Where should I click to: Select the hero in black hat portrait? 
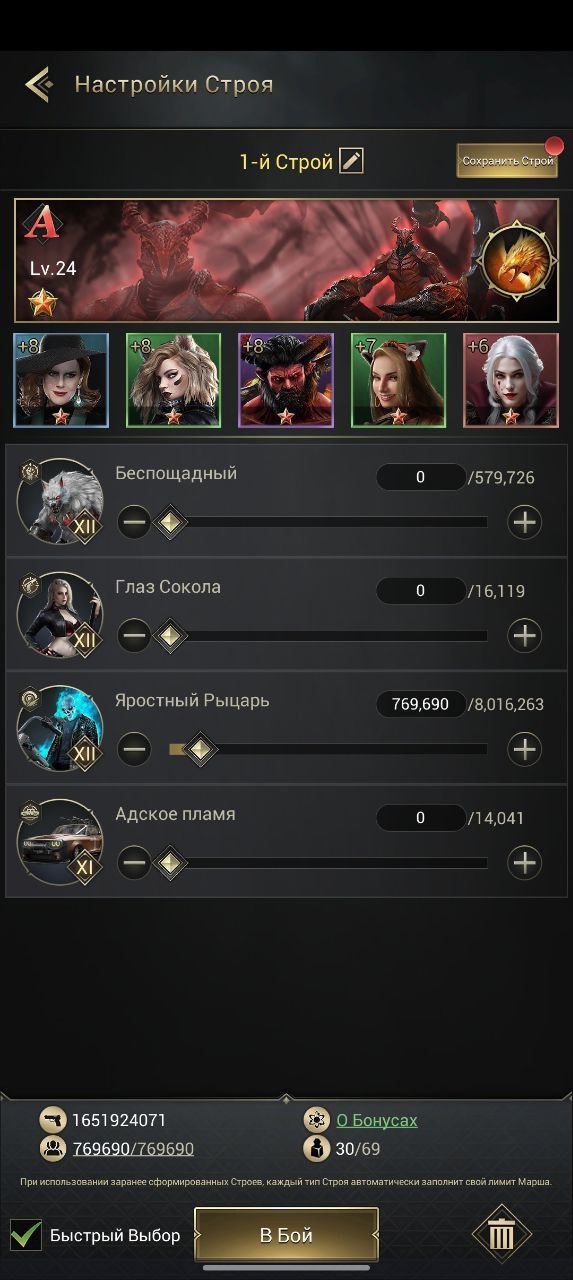pyautogui.click(x=60, y=381)
